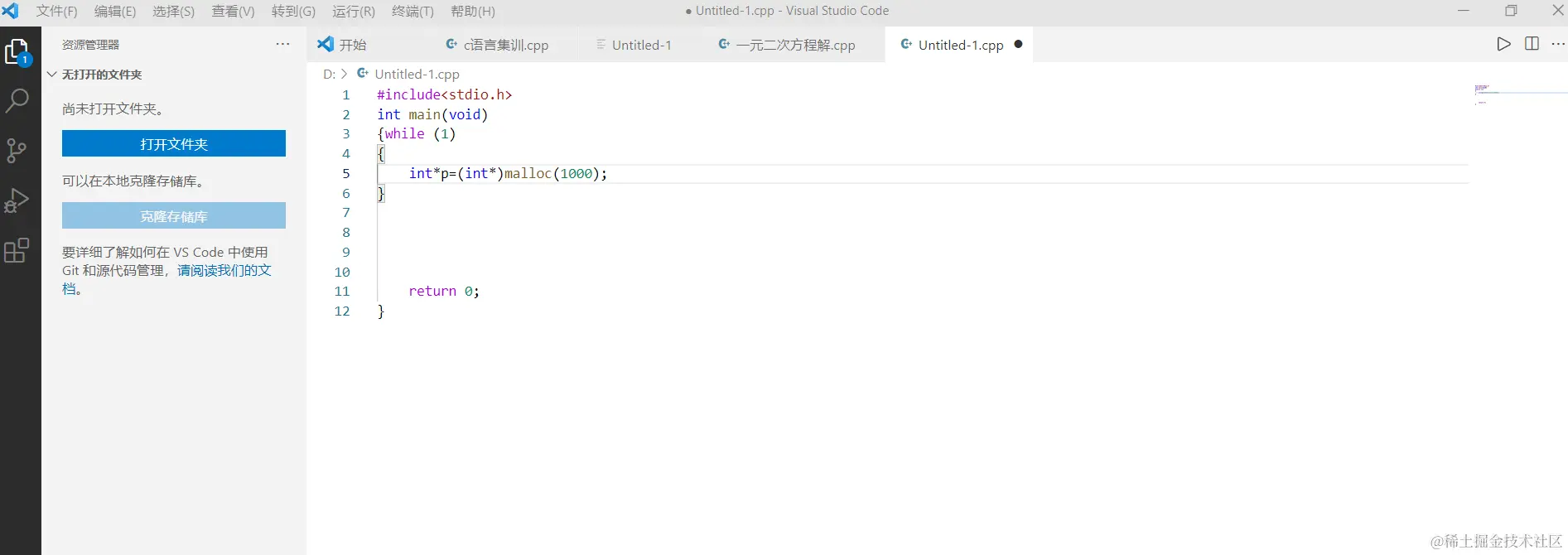Open the 运行(R) menu
The height and width of the screenshot is (555, 1568).
(354, 11)
